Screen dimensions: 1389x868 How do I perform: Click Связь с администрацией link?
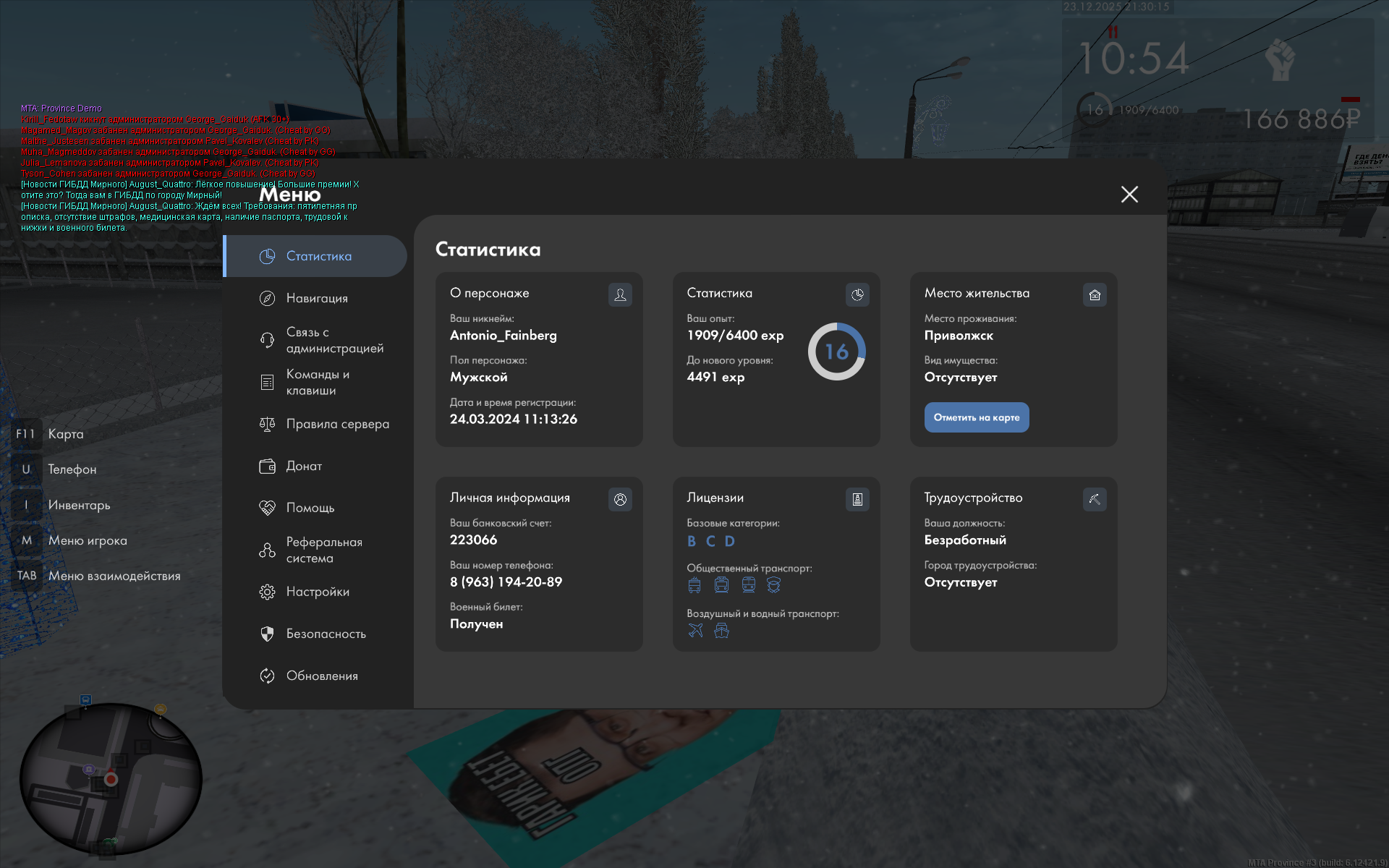pos(334,340)
